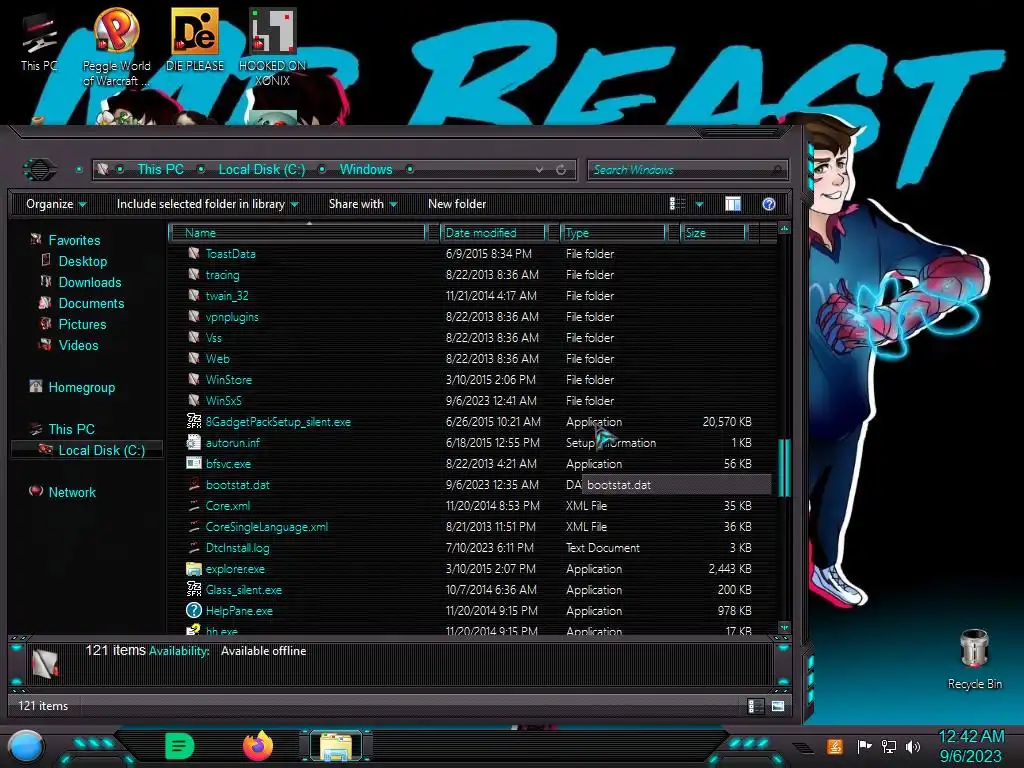Open the address bar history dropdown
This screenshot has height=768, width=1024.
pyautogui.click(x=539, y=170)
